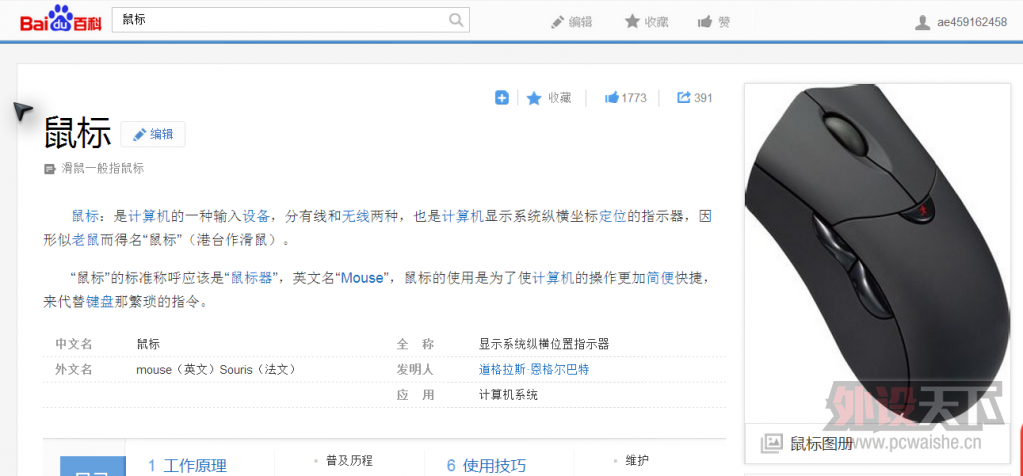
Task: Open the Mouse link
Action: (x=362, y=278)
